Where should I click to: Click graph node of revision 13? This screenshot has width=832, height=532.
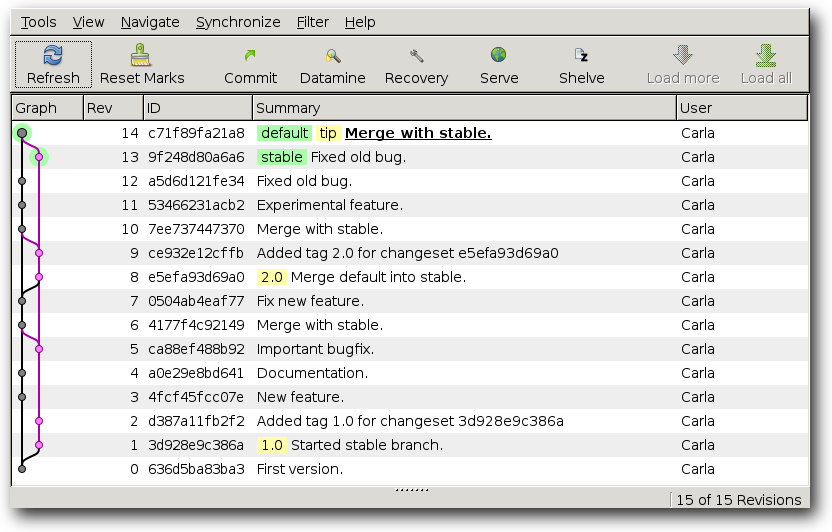[x=39, y=157]
